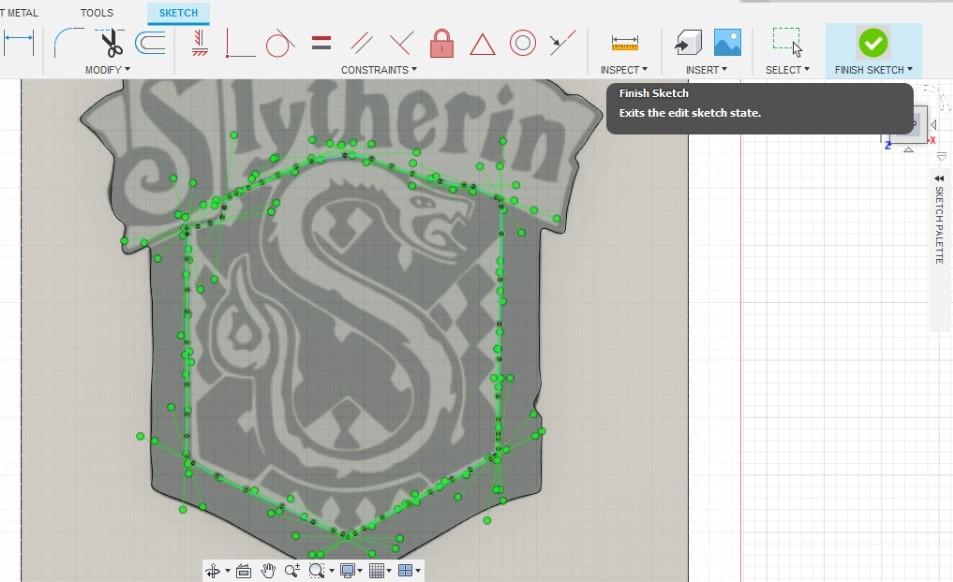This screenshot has height=582, width=953.
Task: Apply the Parallel constraint
Action: point(361,43)
